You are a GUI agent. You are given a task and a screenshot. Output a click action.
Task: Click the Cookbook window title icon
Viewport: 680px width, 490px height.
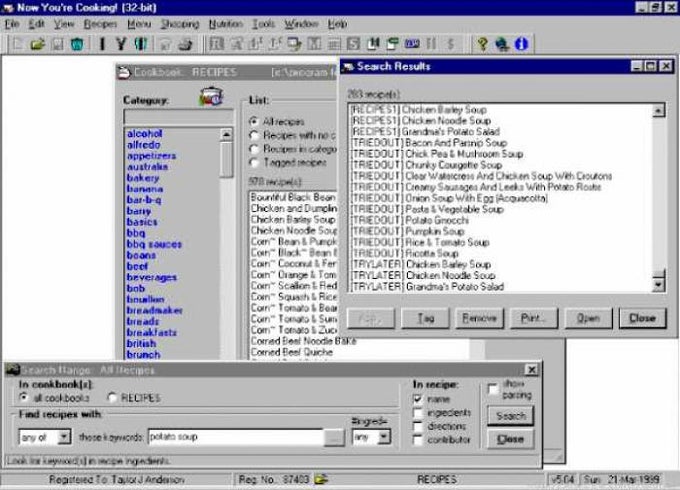[124, 72]
